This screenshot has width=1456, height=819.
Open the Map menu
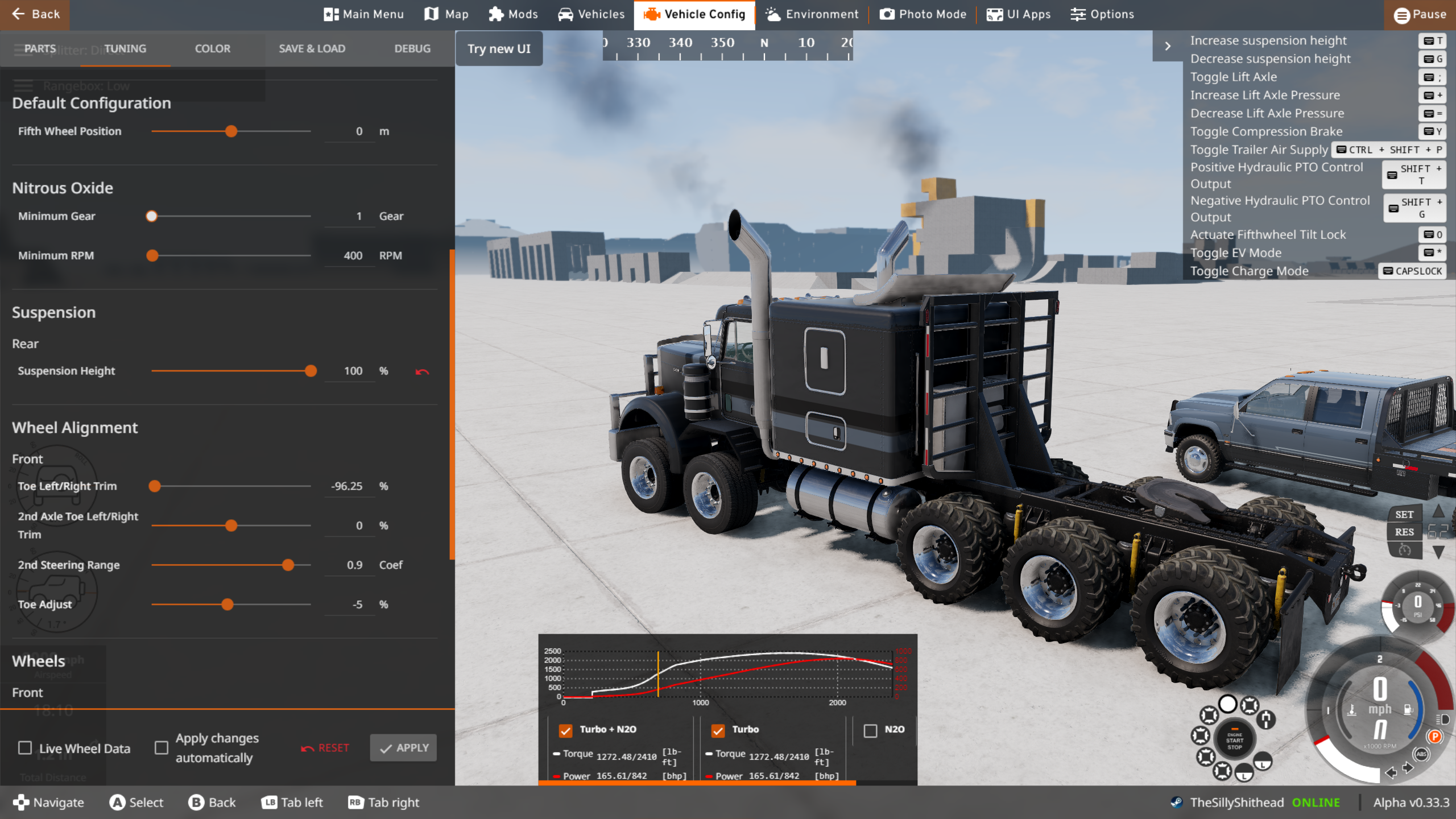[x=446, y=14]
